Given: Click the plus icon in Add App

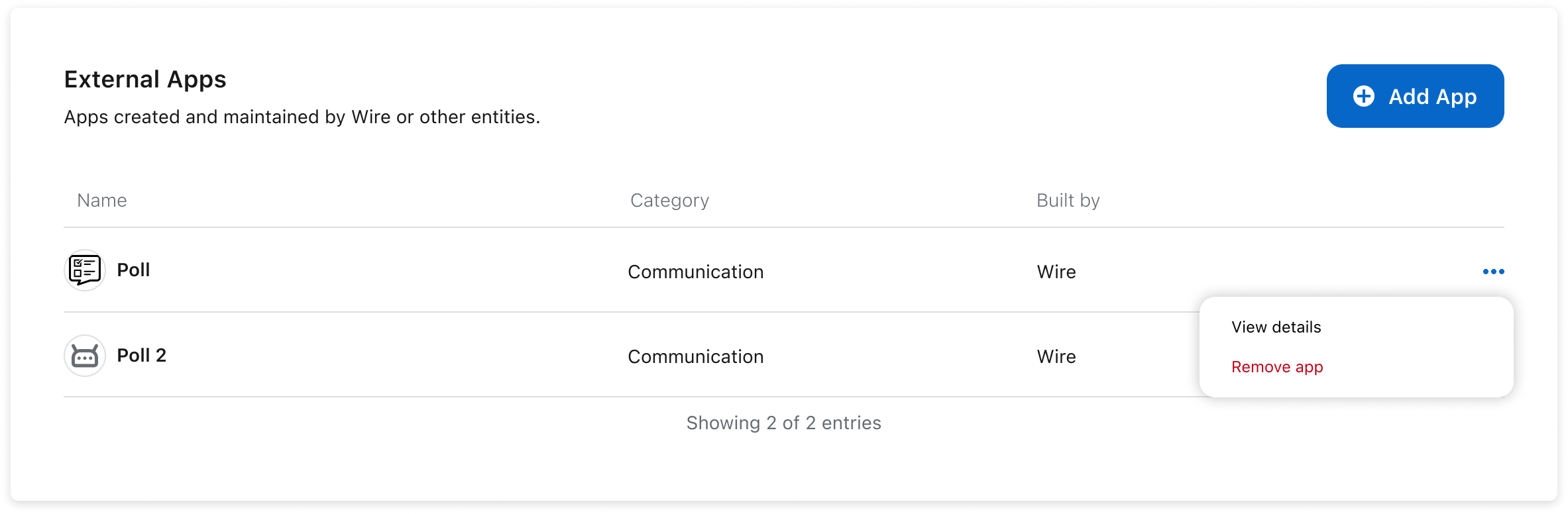Looking at the screenshot, I should coord(1363,96).
